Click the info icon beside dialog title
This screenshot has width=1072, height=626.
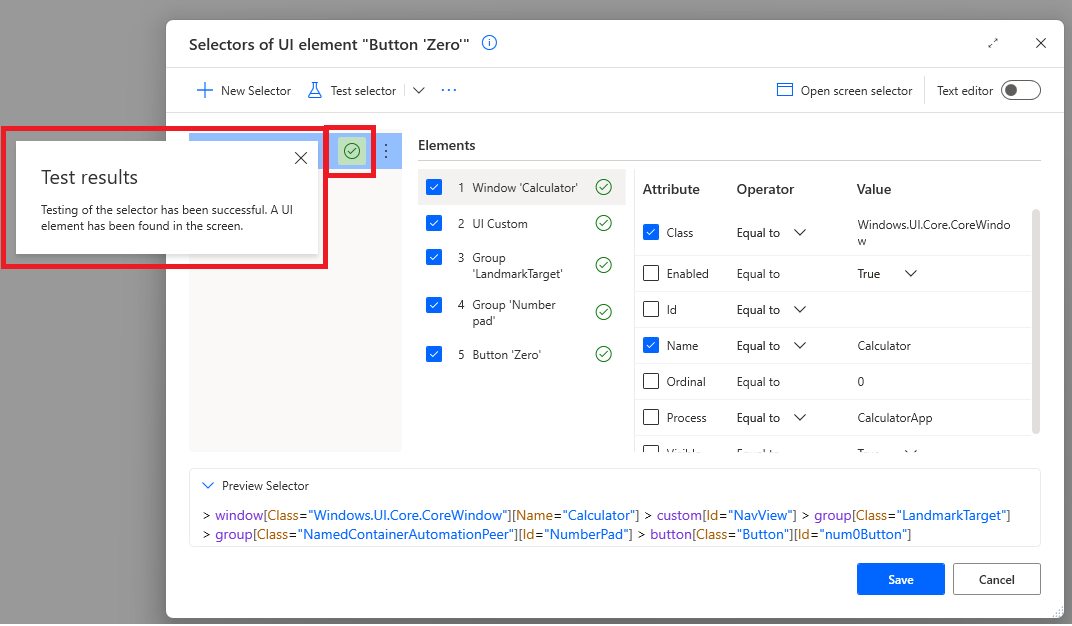(x=489, y=43)
